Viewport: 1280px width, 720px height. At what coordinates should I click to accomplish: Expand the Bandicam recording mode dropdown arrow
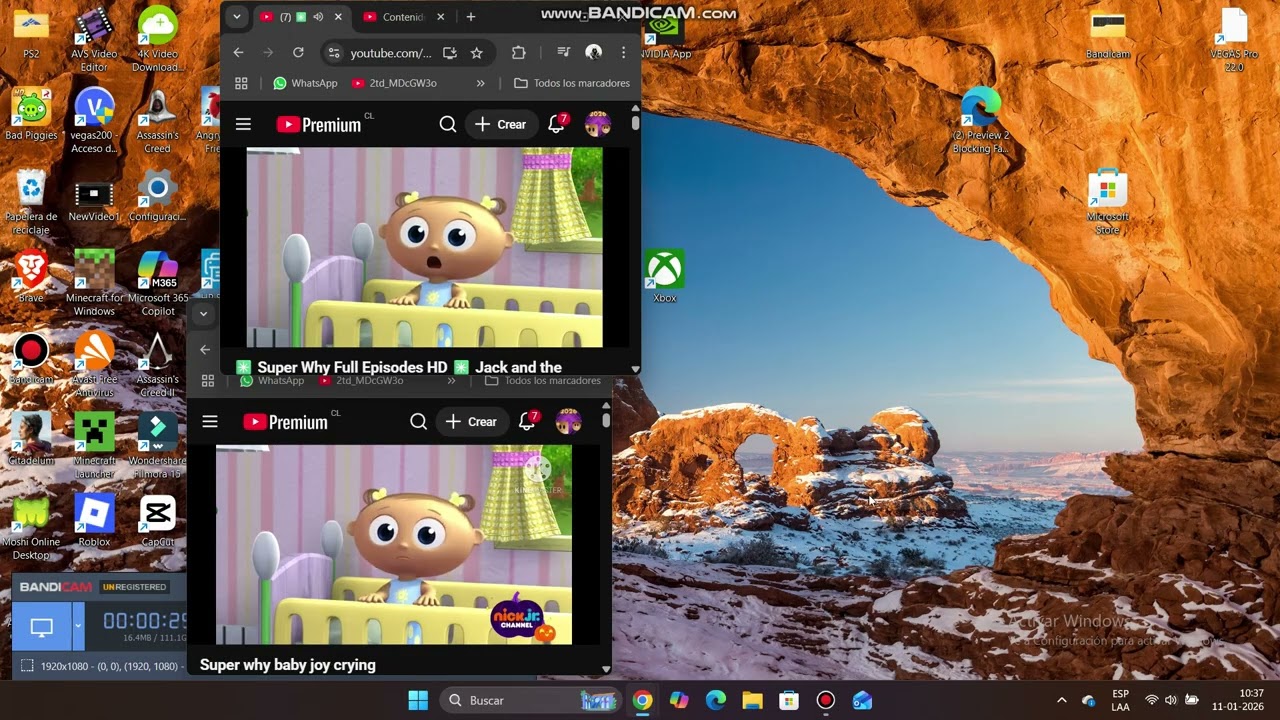point(78,628)
